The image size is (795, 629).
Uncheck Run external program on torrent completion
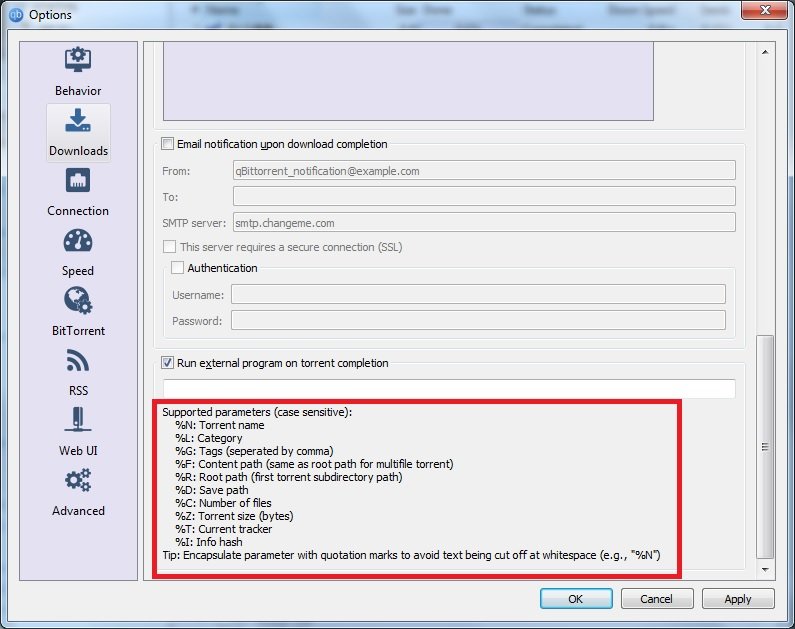[168, 363]
